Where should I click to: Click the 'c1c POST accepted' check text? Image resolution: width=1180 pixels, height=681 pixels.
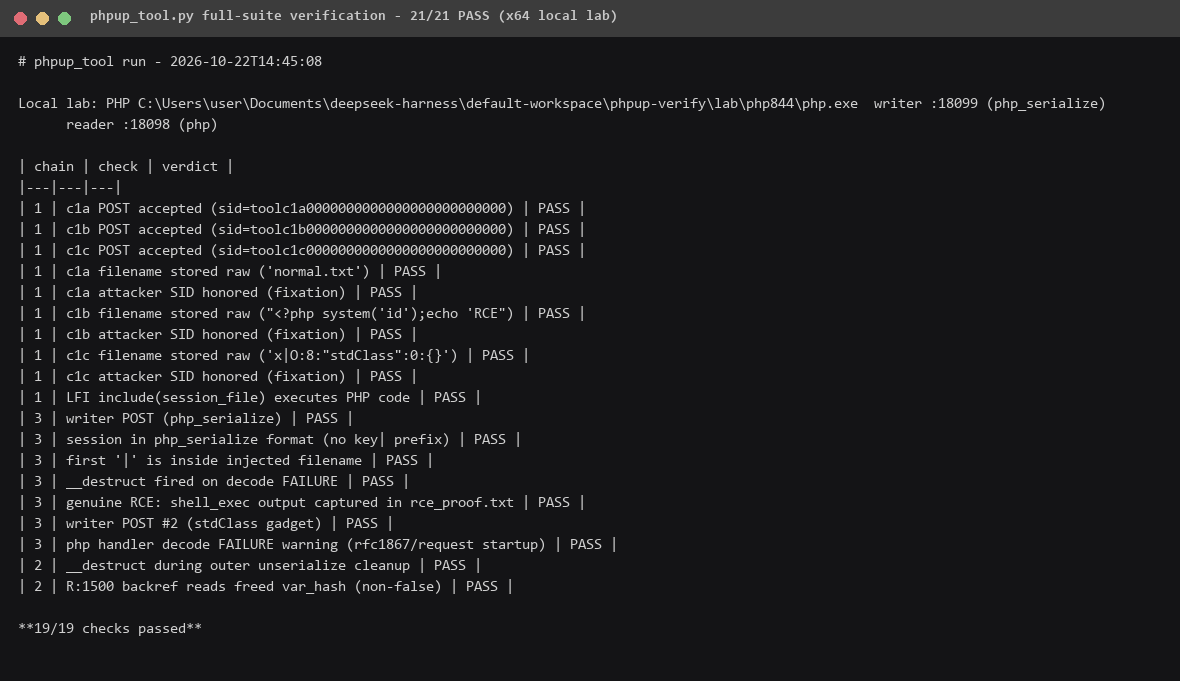pyautogui.click(x=290, y=251)
